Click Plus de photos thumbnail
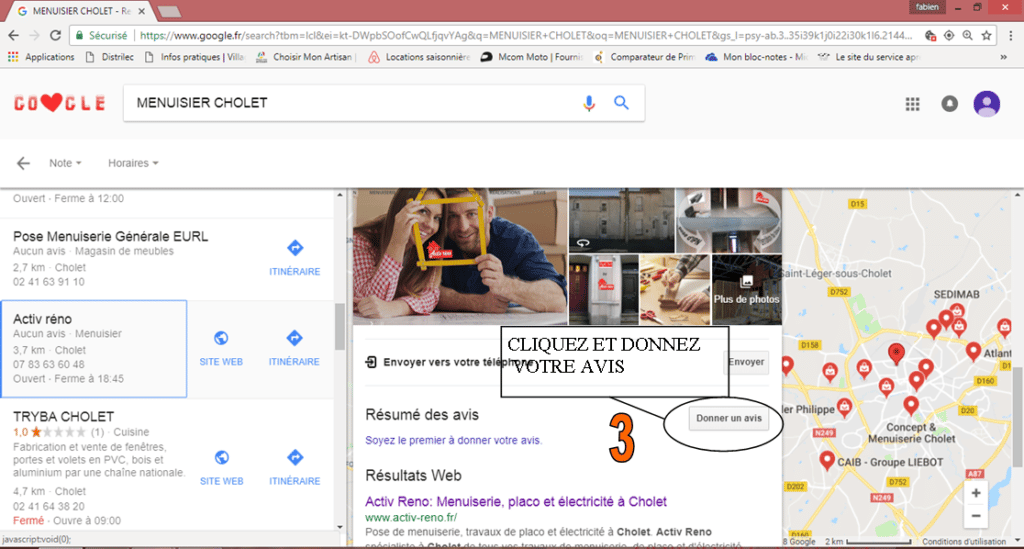1024x549 pixels. coord(746,290)
